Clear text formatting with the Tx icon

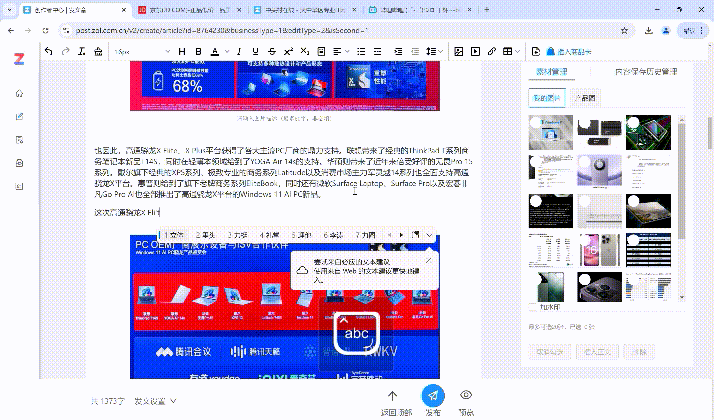[82, 51]
